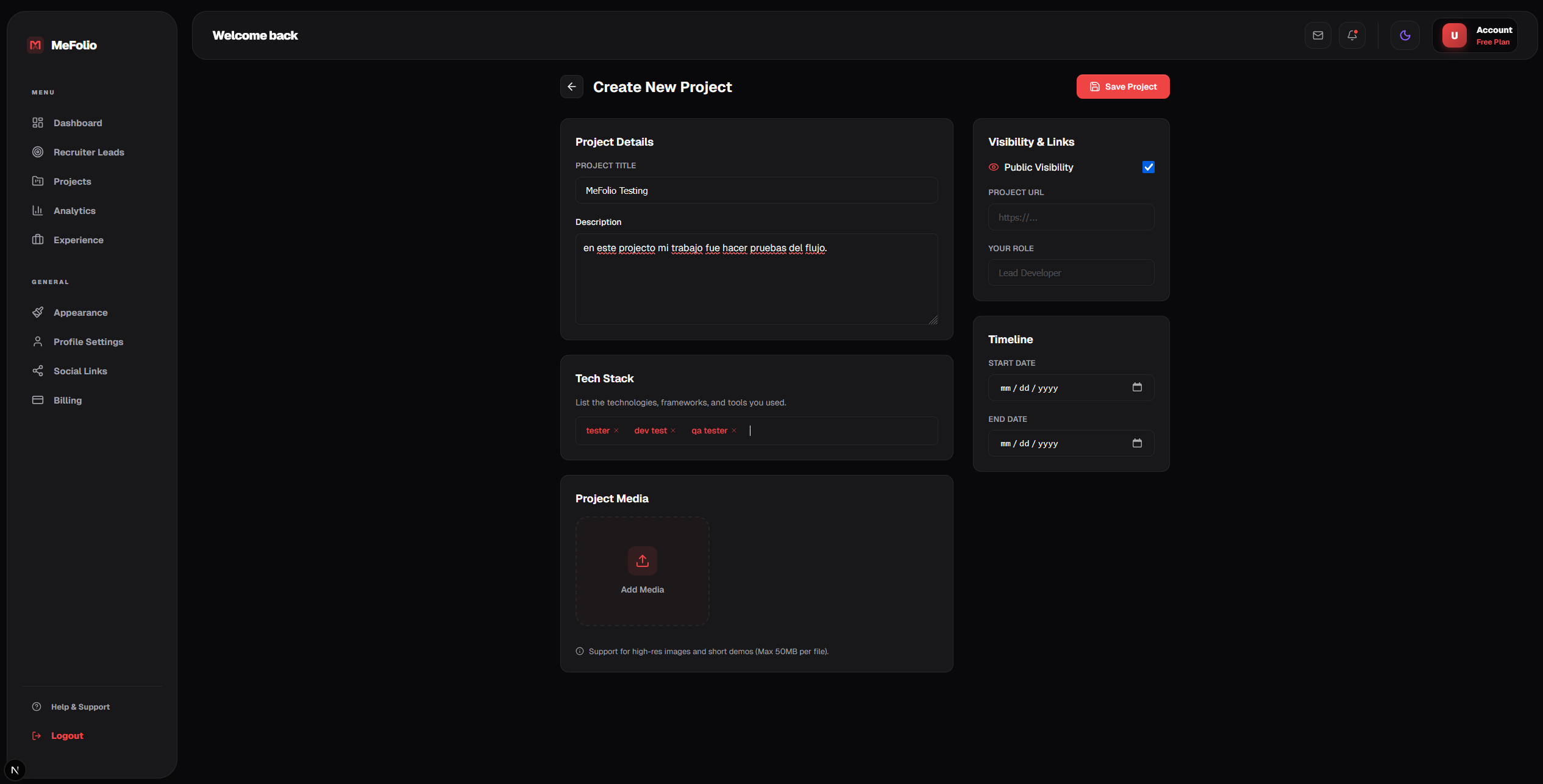This screenshot has width=1543, height=784.
Task: Click inside the Description text area
Action: click(x=756, y=279)
